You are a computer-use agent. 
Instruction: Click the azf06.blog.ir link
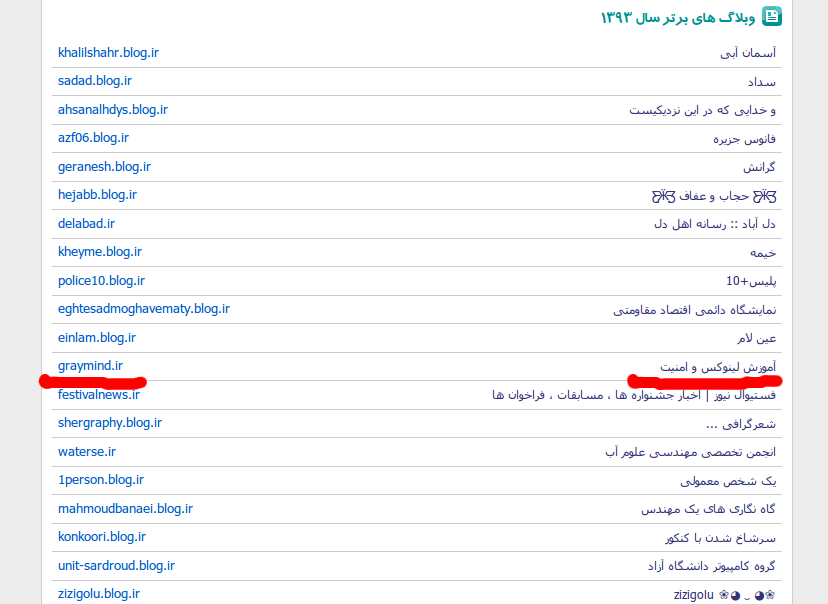pyautogui.click(x=93, y=138)
